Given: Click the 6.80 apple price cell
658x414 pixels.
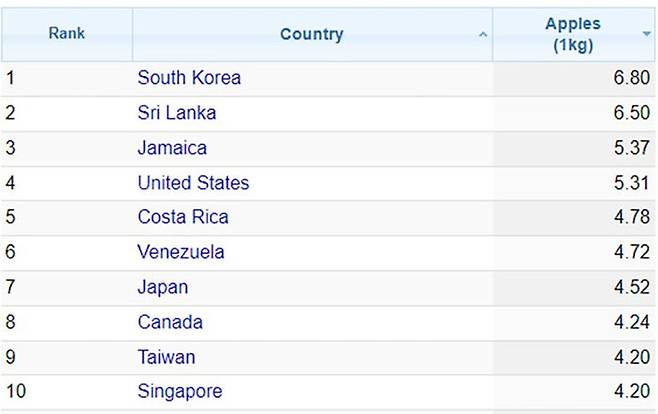Looking at the screenshot, I should point(574,78).
